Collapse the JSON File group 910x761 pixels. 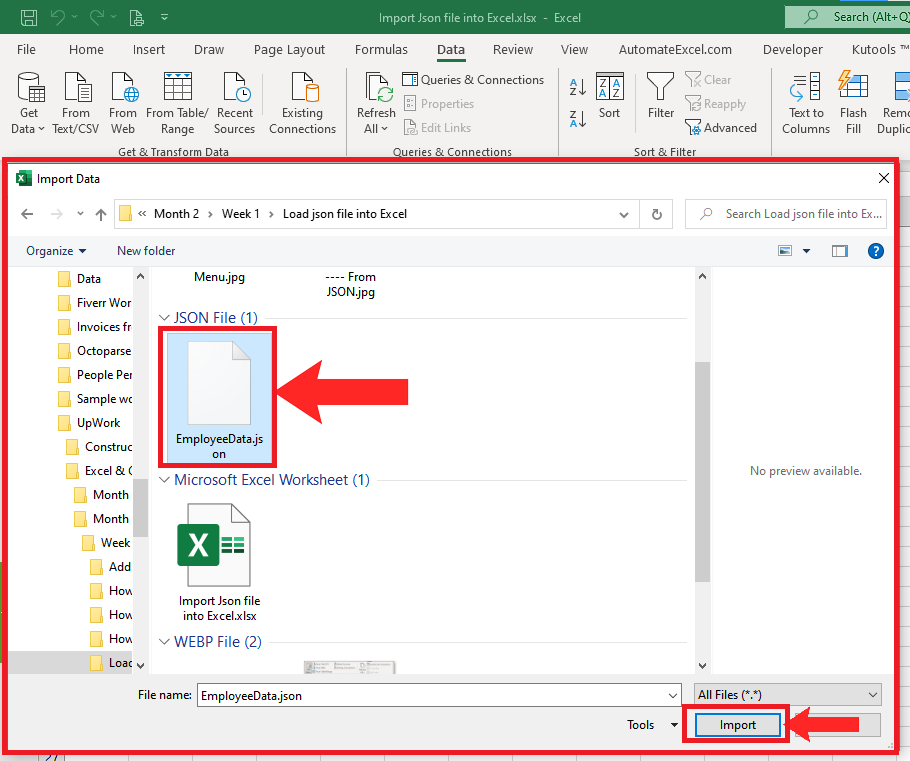point(164,318)
